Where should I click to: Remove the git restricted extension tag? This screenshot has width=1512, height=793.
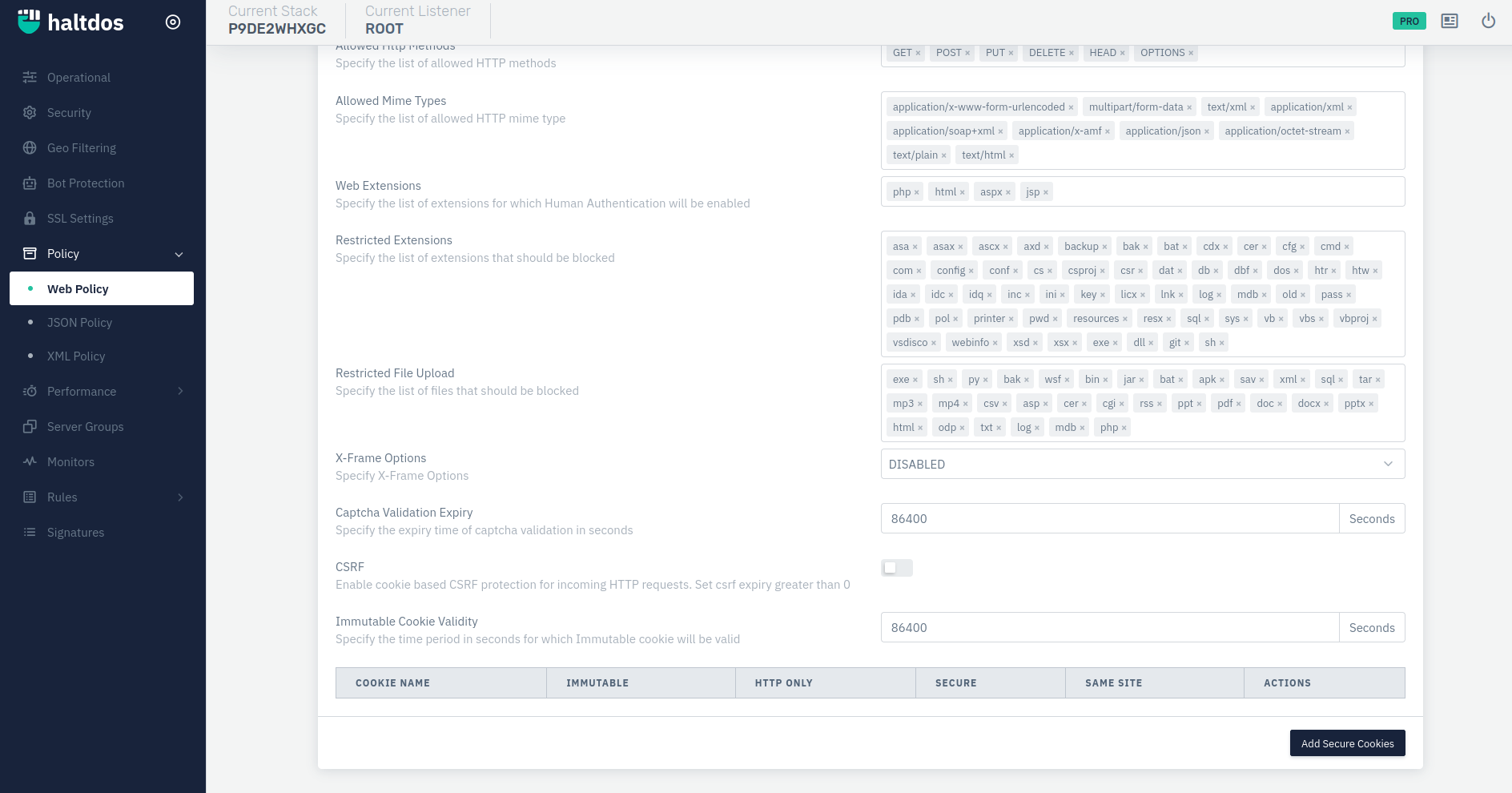(1187, 344)
